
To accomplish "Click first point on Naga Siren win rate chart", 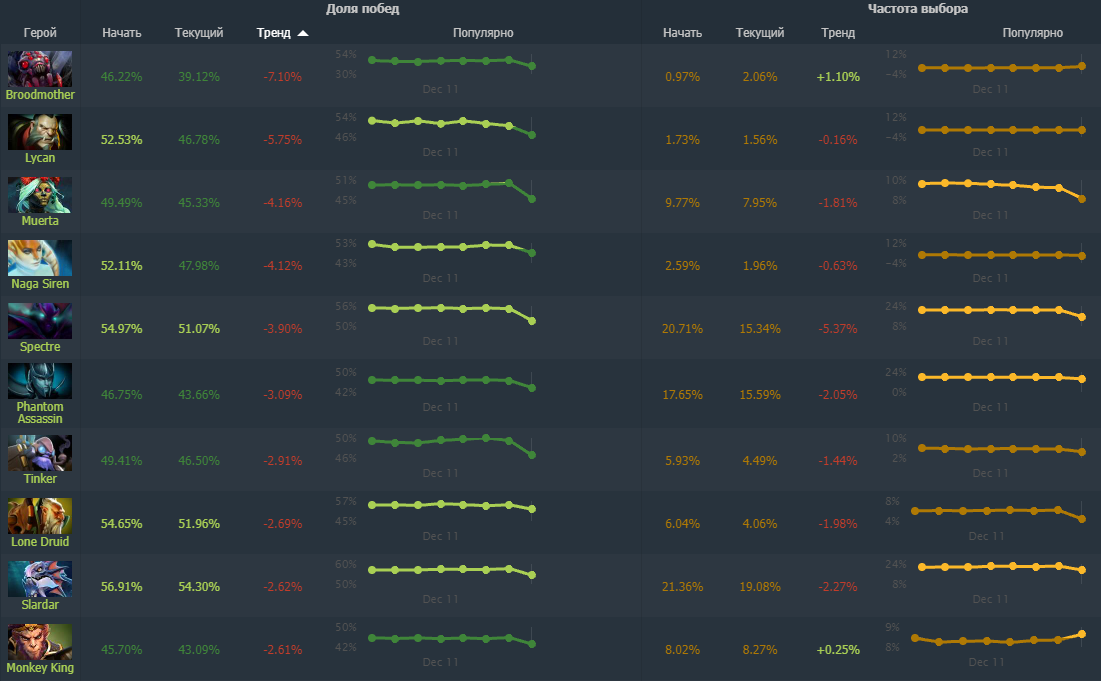I will [x=372, y=244].
